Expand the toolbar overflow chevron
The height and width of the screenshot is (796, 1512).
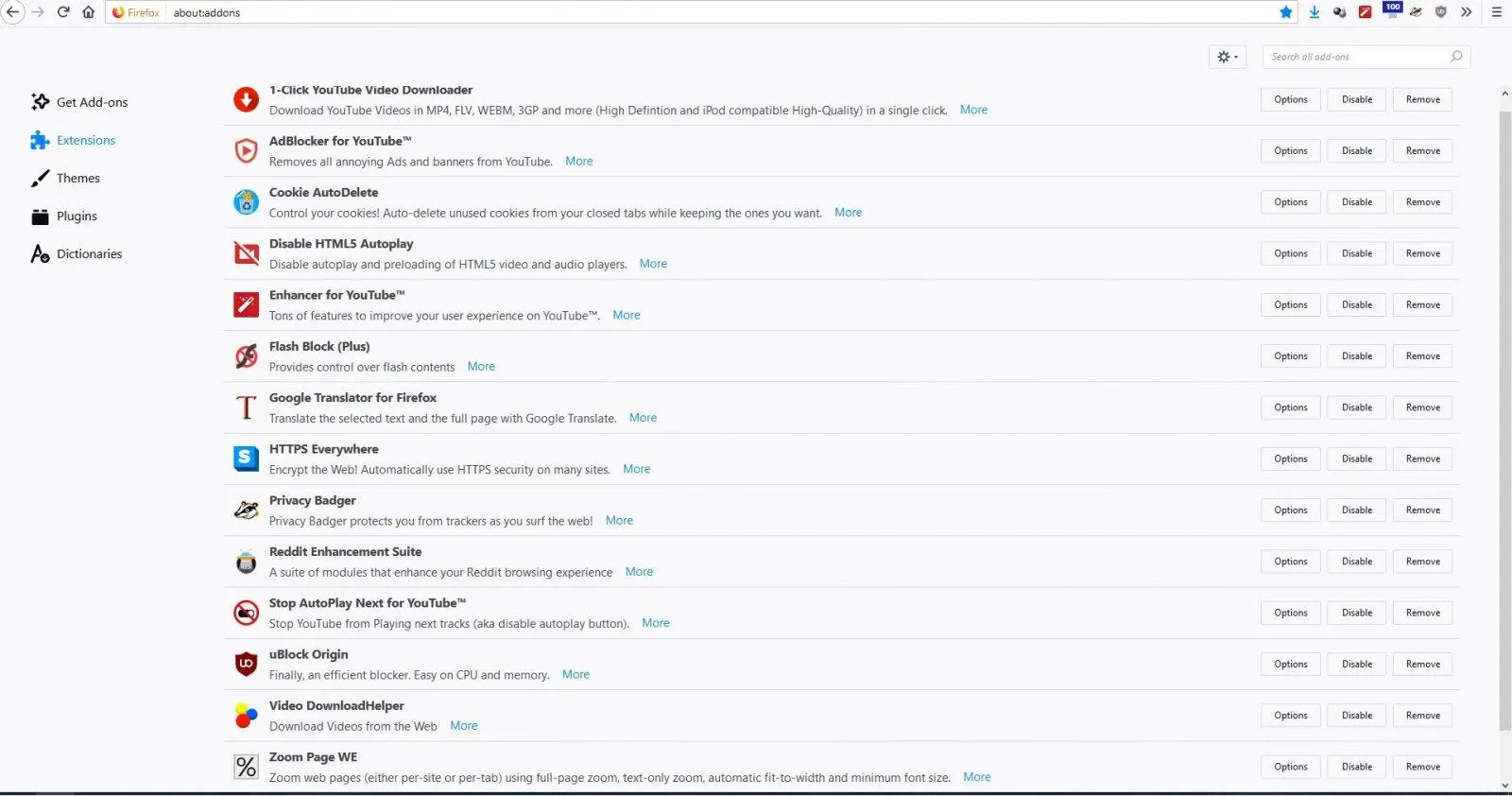1467,12
